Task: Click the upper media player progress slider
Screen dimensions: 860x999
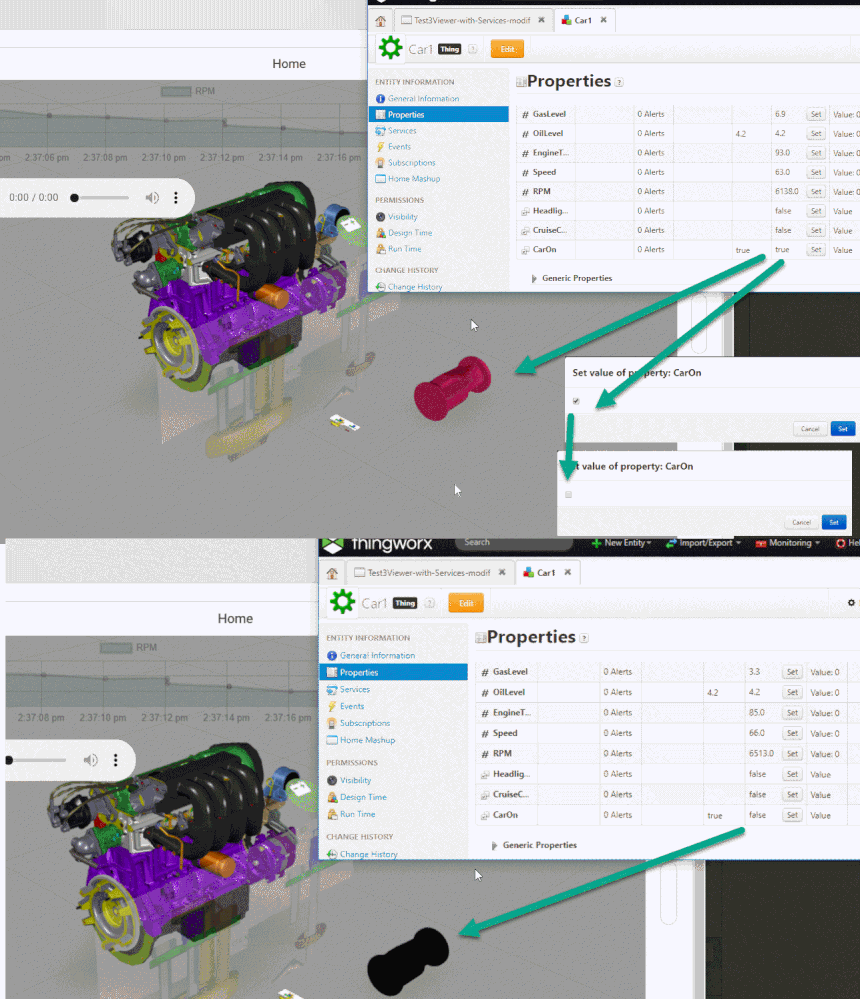Action: coord(100,198)
